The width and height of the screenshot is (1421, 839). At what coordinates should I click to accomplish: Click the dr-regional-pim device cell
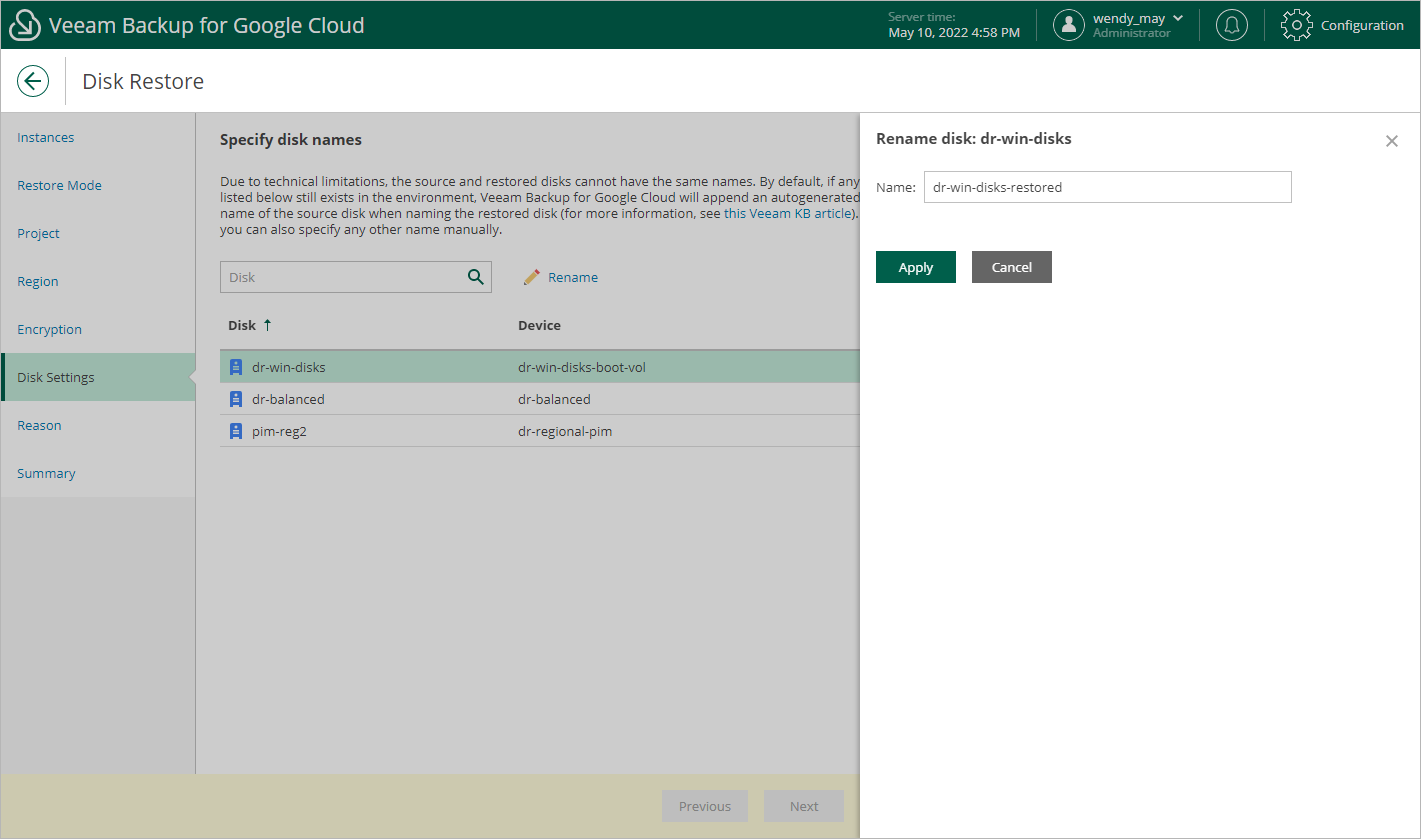coord(565,431)
